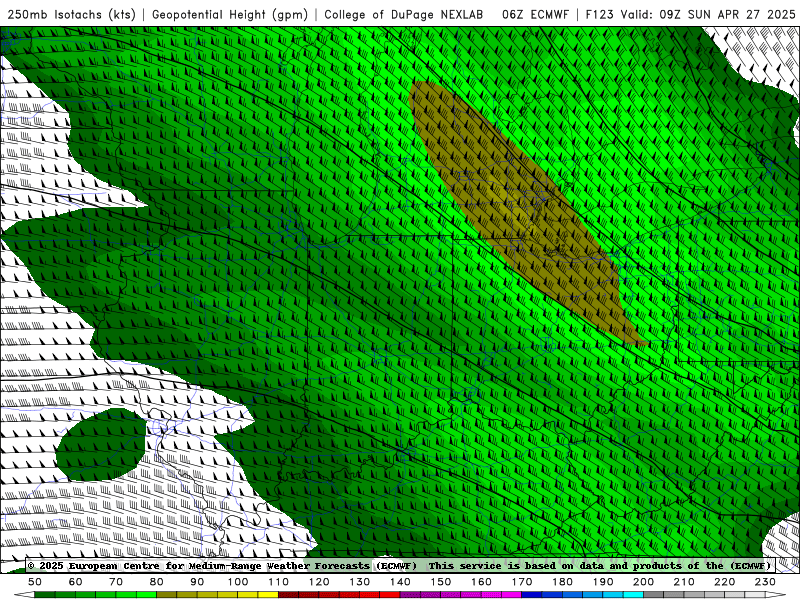The image size is (800, 600).
Task: Click the "250mb Isotachs (kts)" title text
Action: coord(71,14)
